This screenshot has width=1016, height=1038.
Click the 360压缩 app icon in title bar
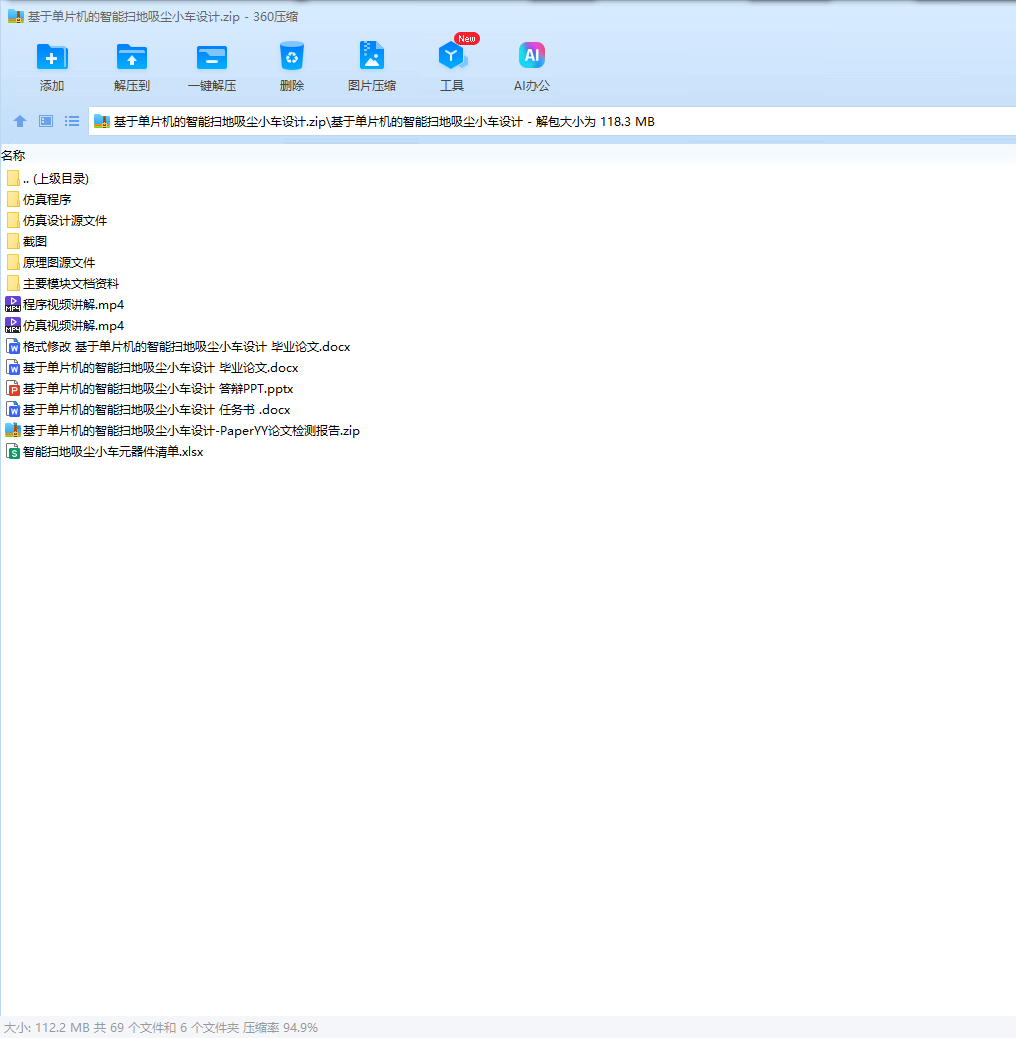[15, 17]
